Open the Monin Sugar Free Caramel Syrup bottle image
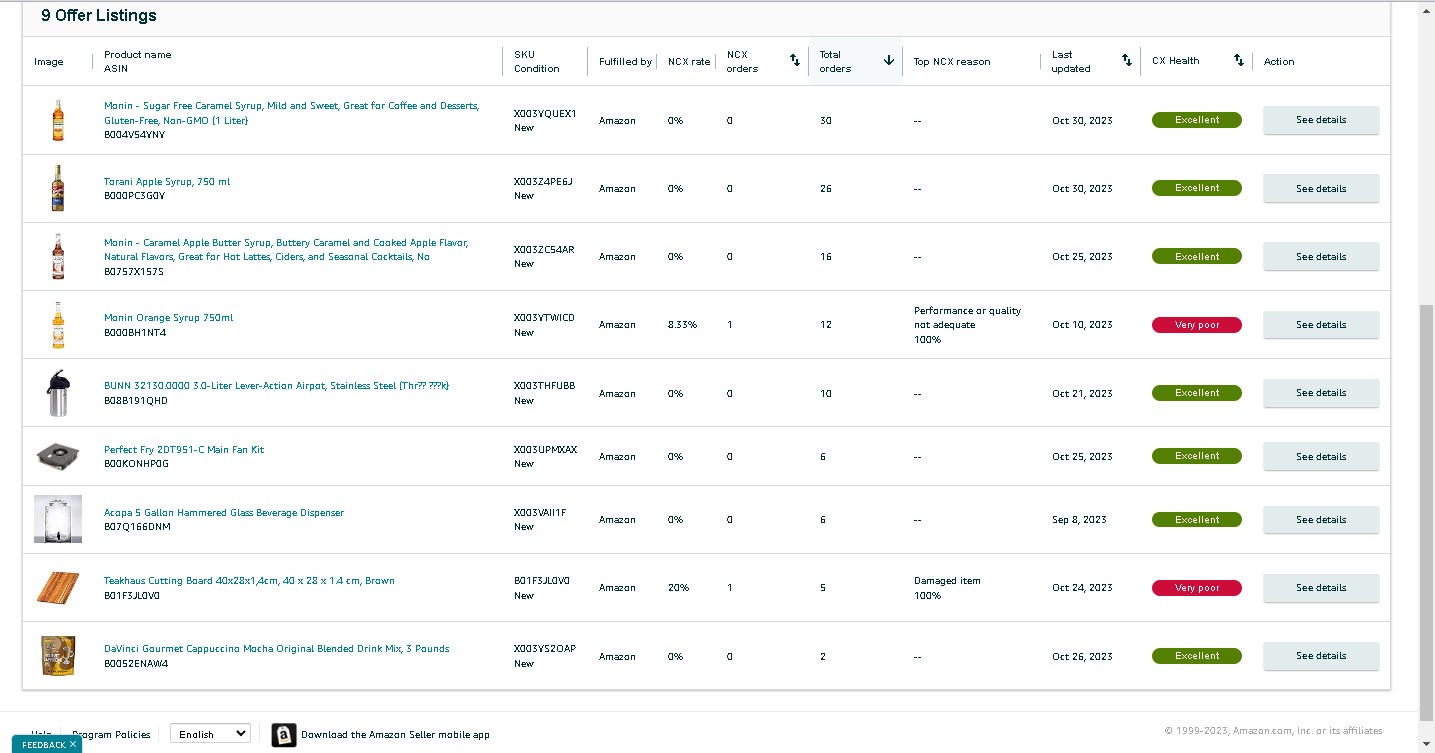Screen dimensions: 1435x753 click(x=58, y=120)
